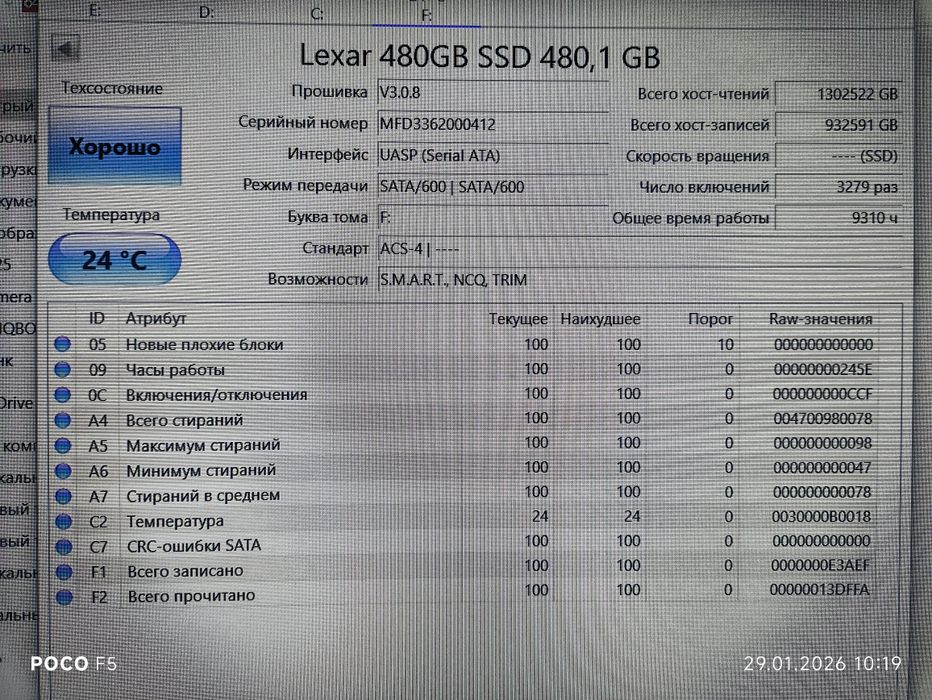932x700 pixels.
Task: Click raw value 0000000E3AEF
Action: 820,565
